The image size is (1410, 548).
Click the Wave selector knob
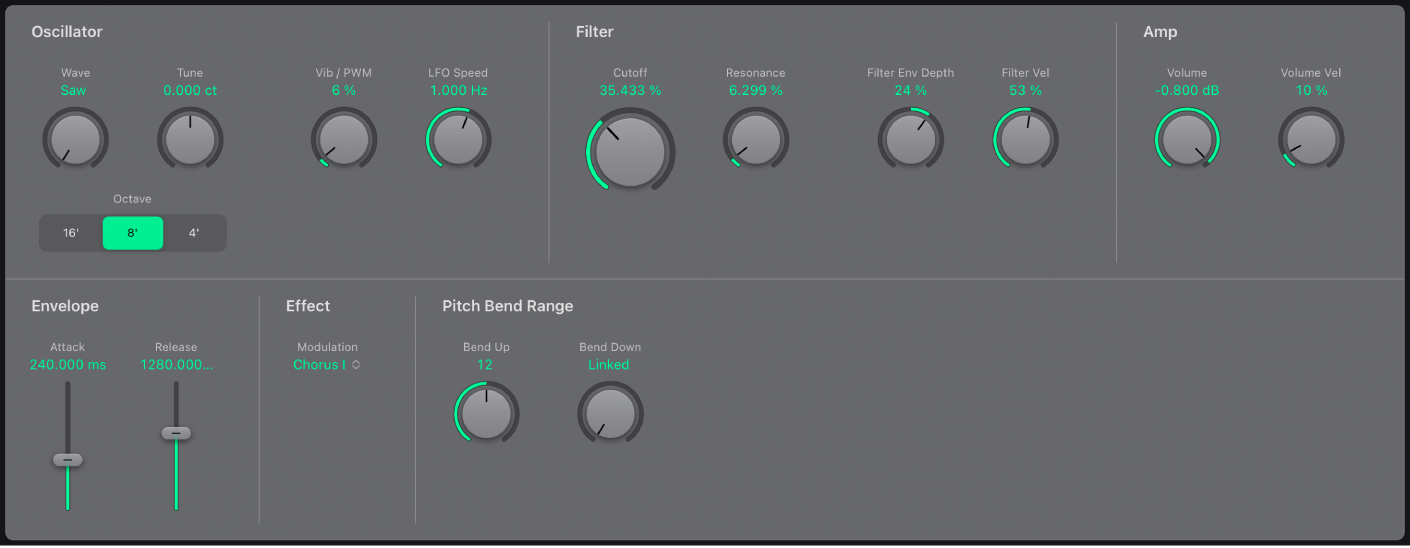[x=75, y=138]
